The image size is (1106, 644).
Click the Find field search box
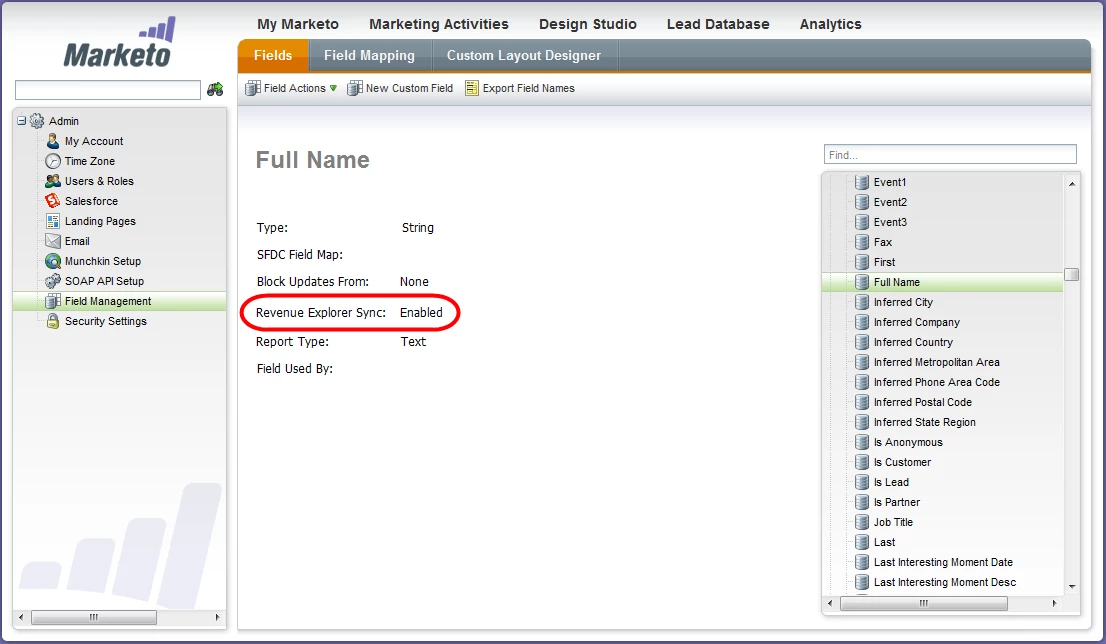950,154
